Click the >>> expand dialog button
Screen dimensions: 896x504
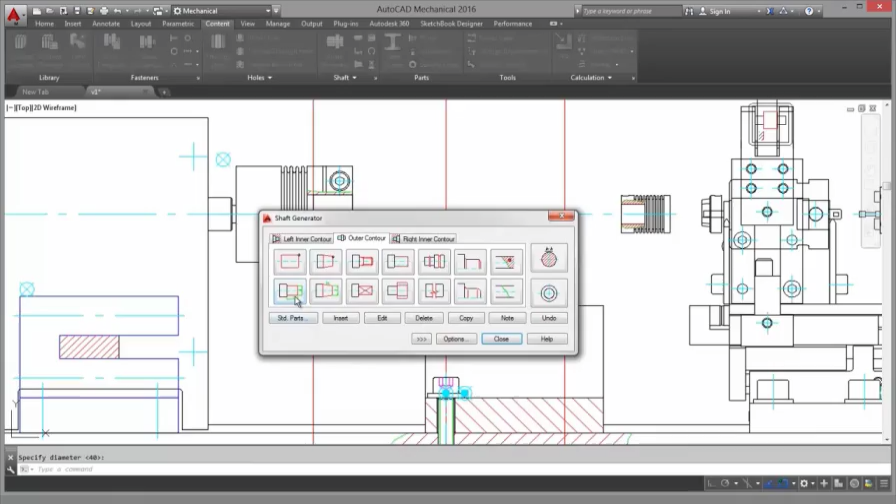click(421, 339)
